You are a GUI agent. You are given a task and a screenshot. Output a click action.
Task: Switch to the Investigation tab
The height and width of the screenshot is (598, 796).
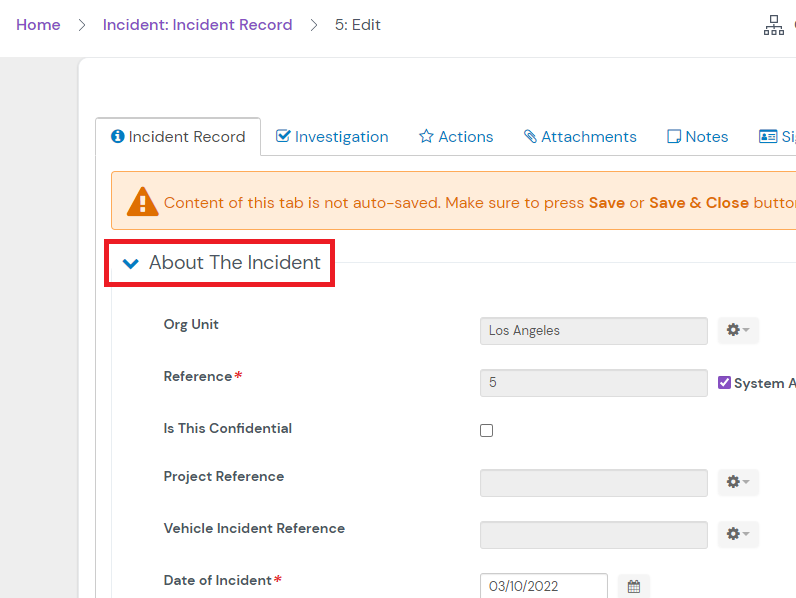[332, 137]
